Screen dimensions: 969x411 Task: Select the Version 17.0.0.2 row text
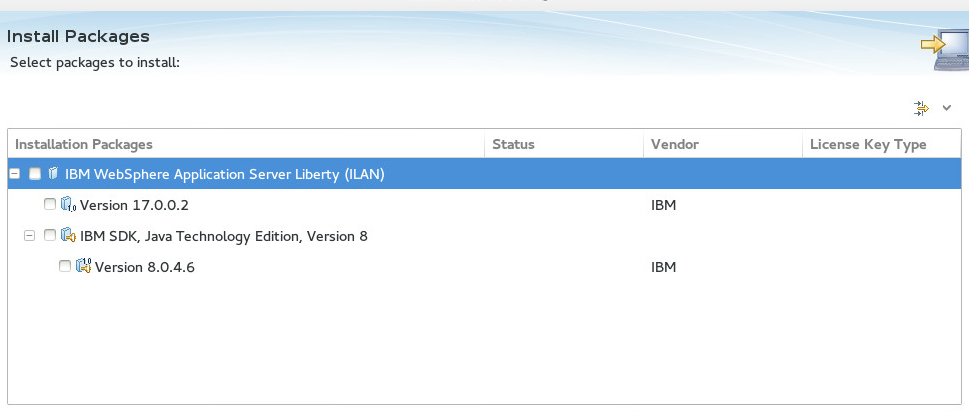tap(134, 205)
